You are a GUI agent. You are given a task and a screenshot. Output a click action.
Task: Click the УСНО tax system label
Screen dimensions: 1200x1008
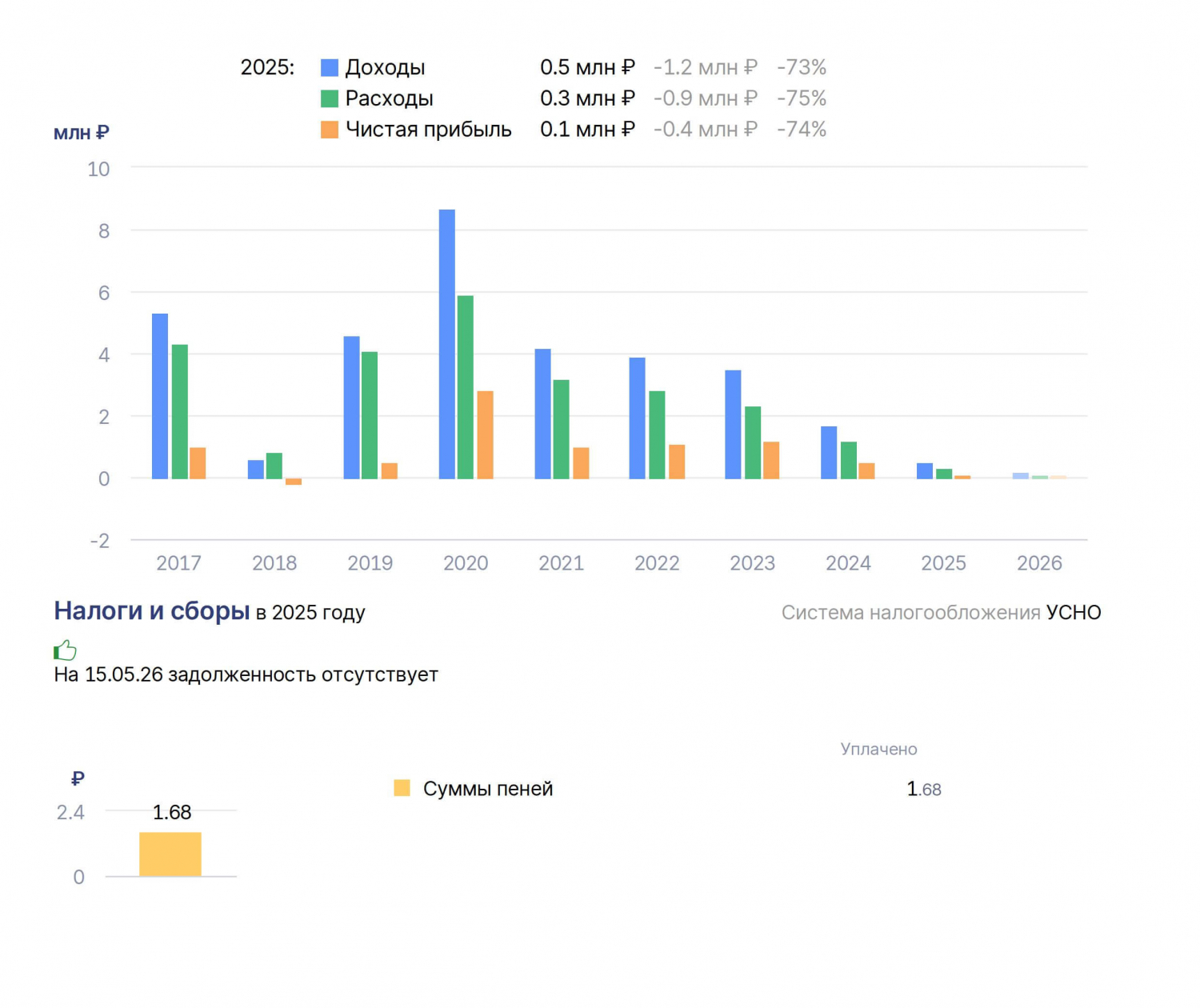1074,613
